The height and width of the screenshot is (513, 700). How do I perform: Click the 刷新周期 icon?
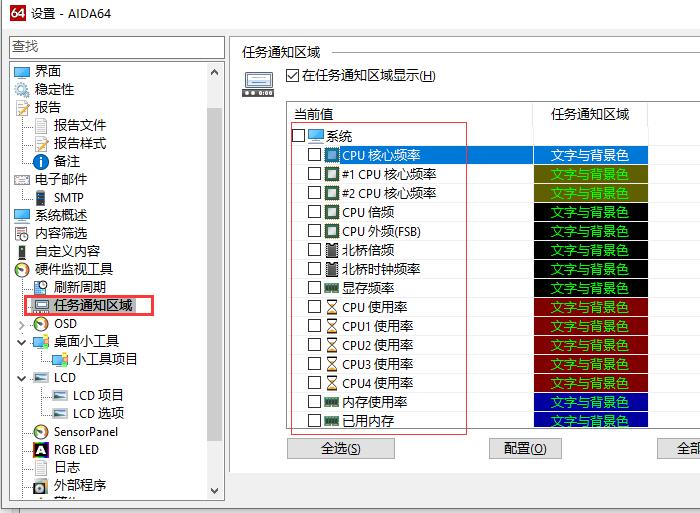pyautogui.click(x=41, y=288)
